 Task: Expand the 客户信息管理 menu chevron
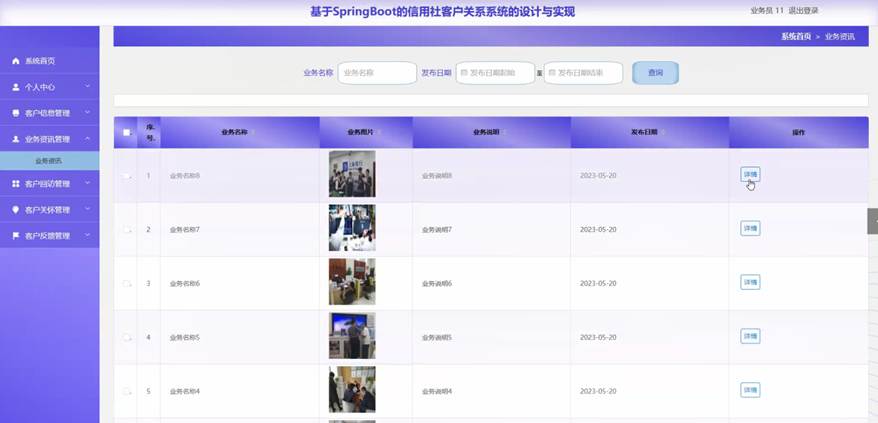pos(88,113)
